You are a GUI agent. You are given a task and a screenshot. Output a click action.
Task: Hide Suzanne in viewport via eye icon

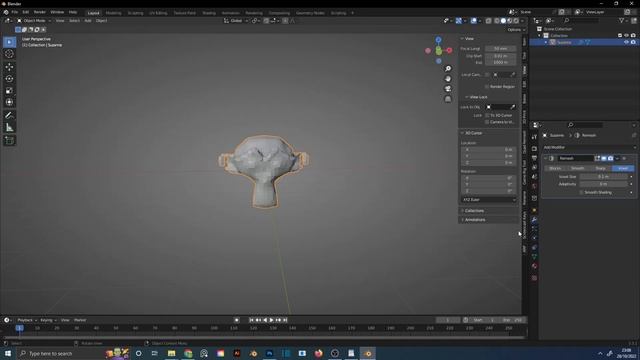pyautogui.click(x=626, y=42)
